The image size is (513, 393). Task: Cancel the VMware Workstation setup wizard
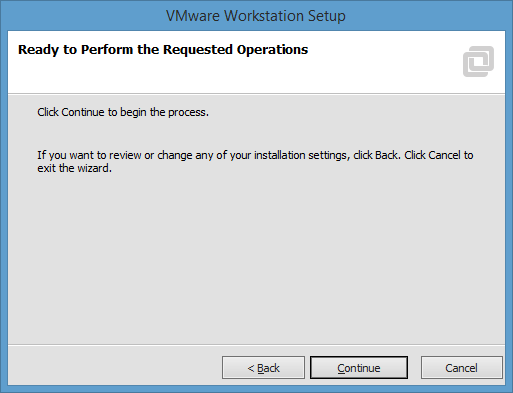461,368
